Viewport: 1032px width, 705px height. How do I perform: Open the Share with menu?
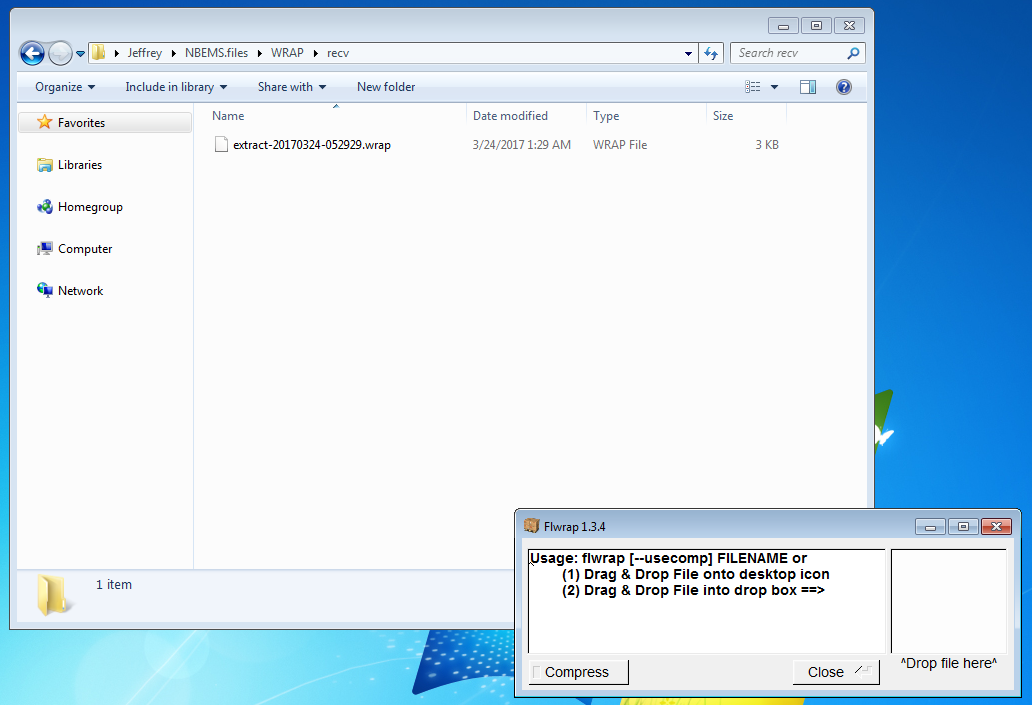292,87
